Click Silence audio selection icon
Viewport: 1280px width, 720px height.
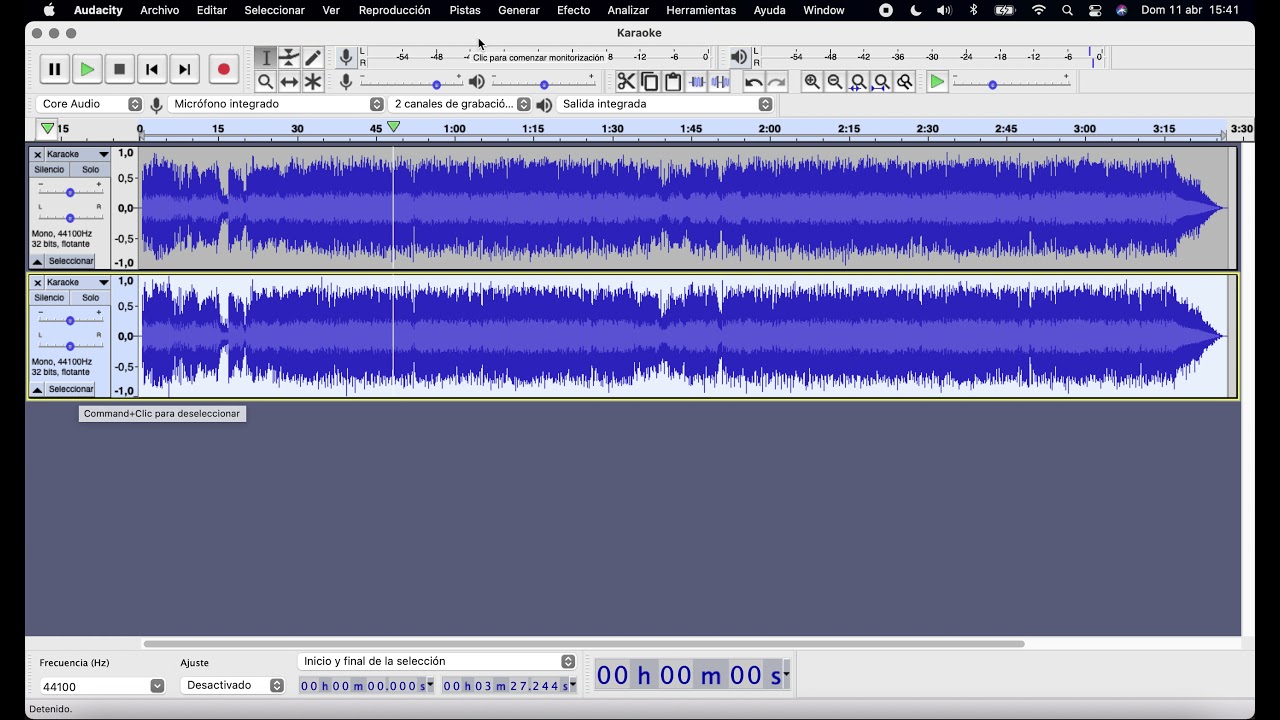pos(720,82)
